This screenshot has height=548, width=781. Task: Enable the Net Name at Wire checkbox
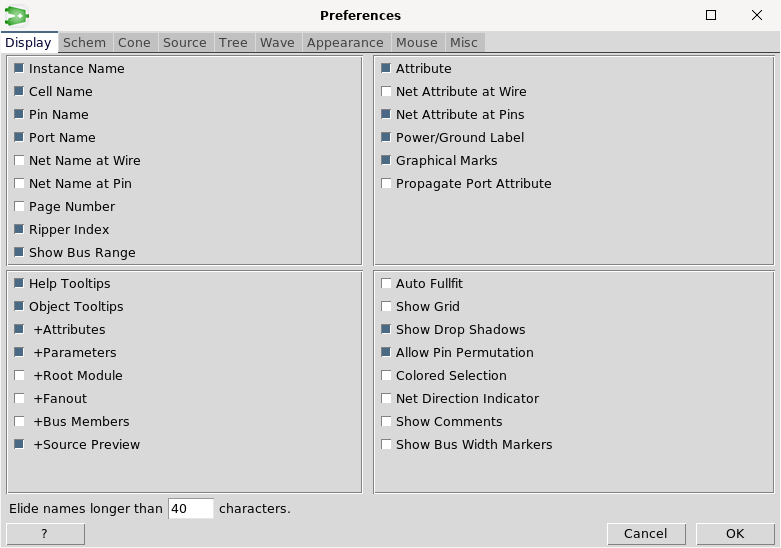[x=20, y=161]
